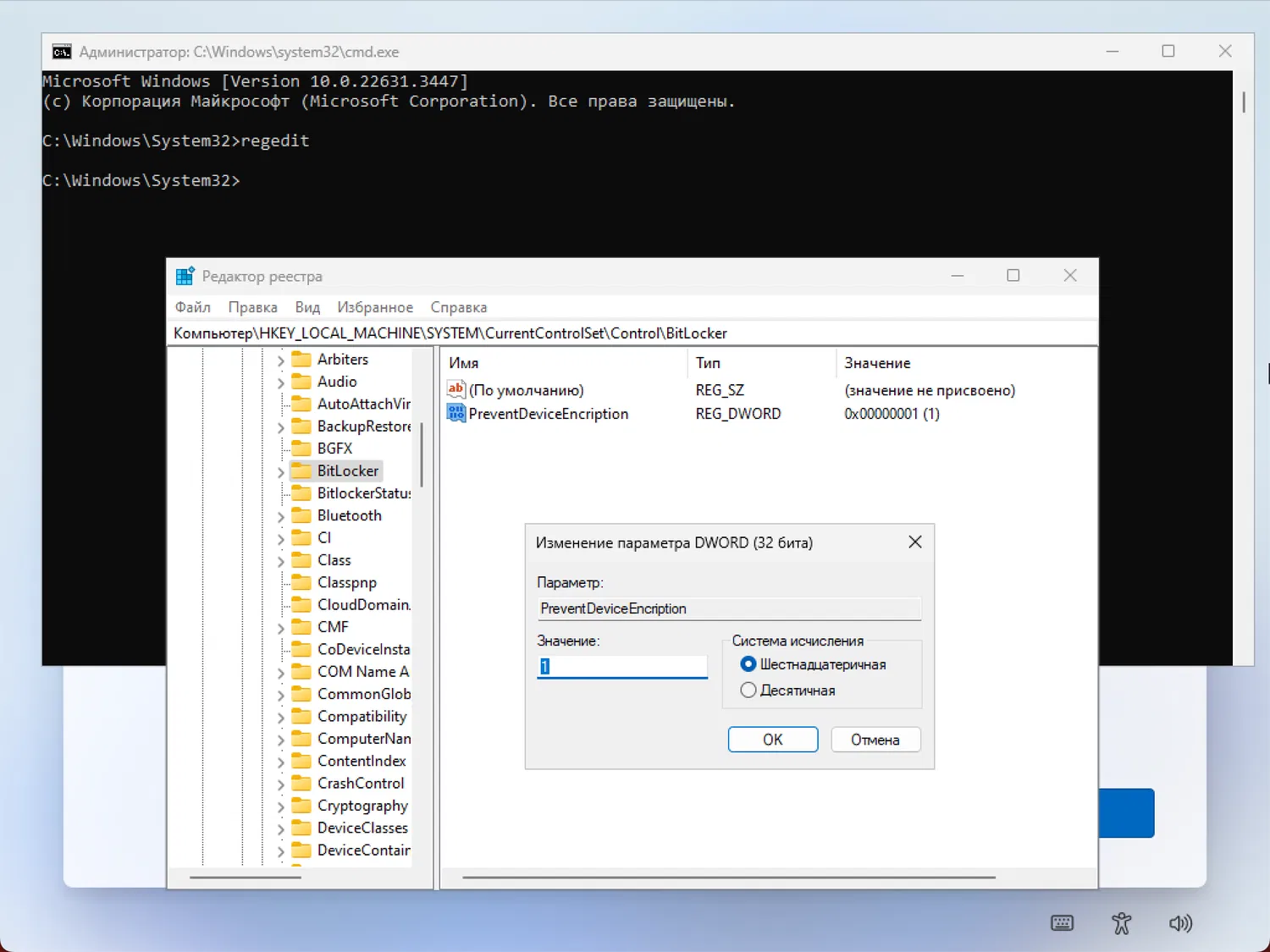Open the Файл menu

pos(193,307)
